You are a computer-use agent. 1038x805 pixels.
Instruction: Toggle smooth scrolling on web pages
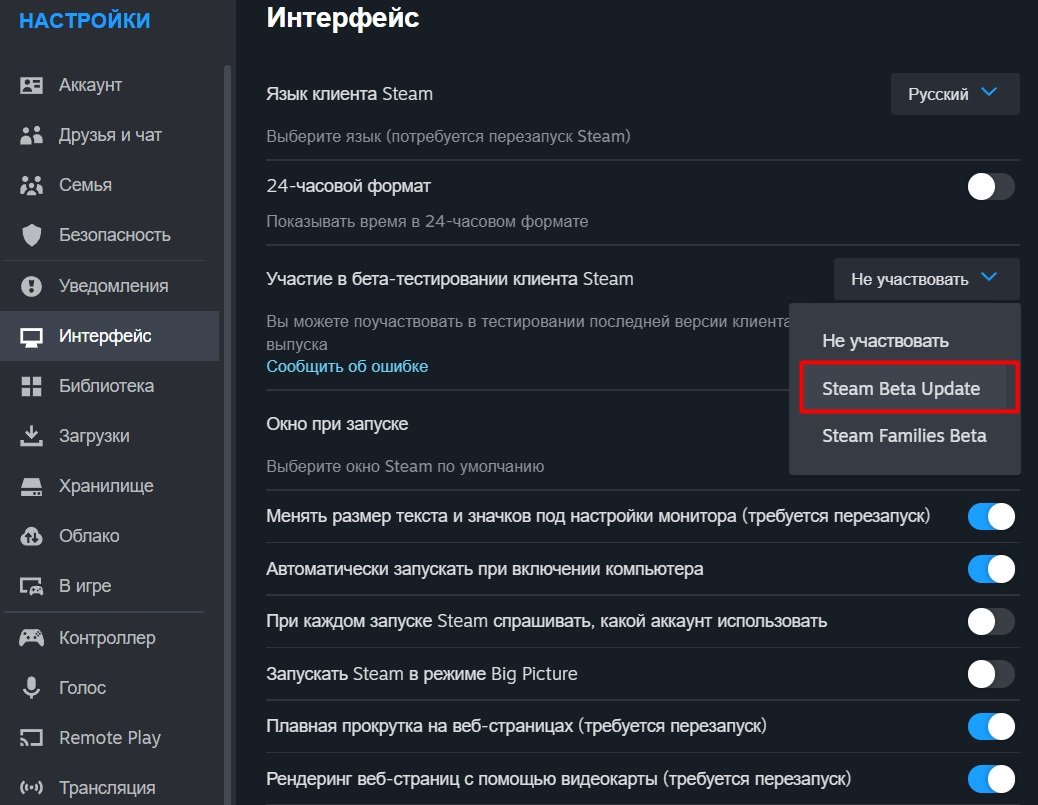tap(990, 726)
